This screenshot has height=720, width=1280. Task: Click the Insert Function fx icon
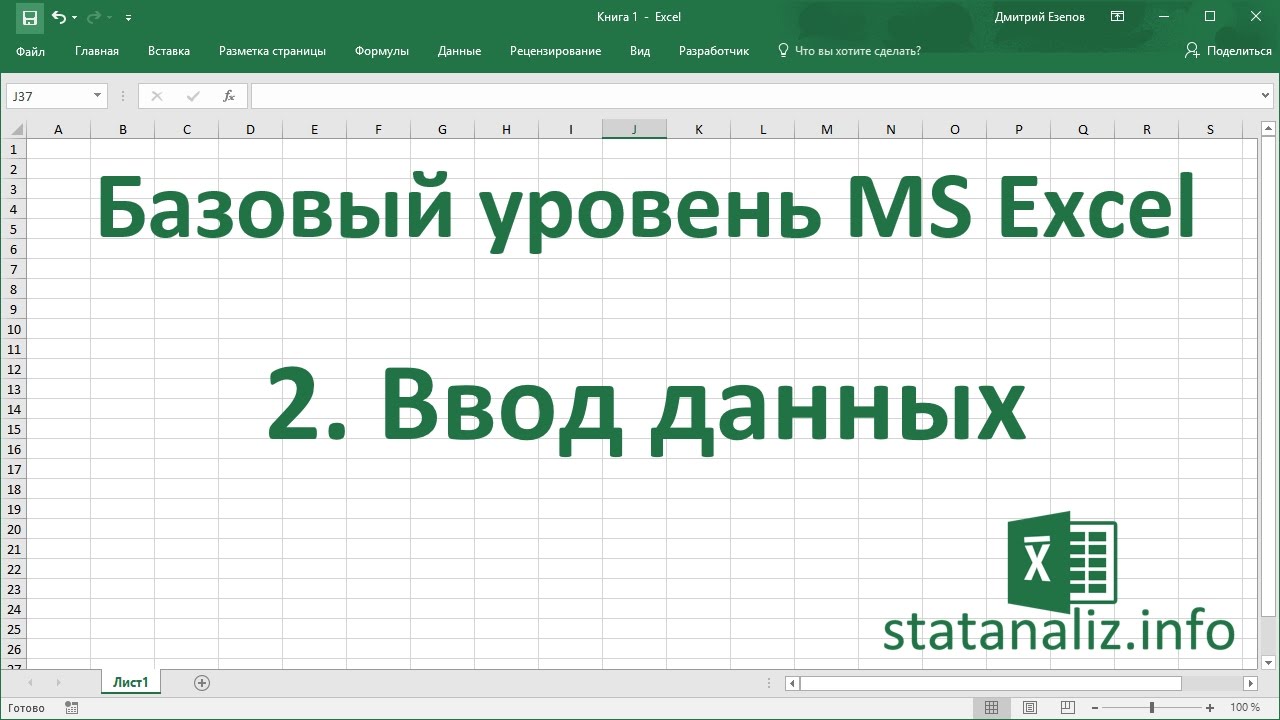pyautogui.click(x=229, y=96)
